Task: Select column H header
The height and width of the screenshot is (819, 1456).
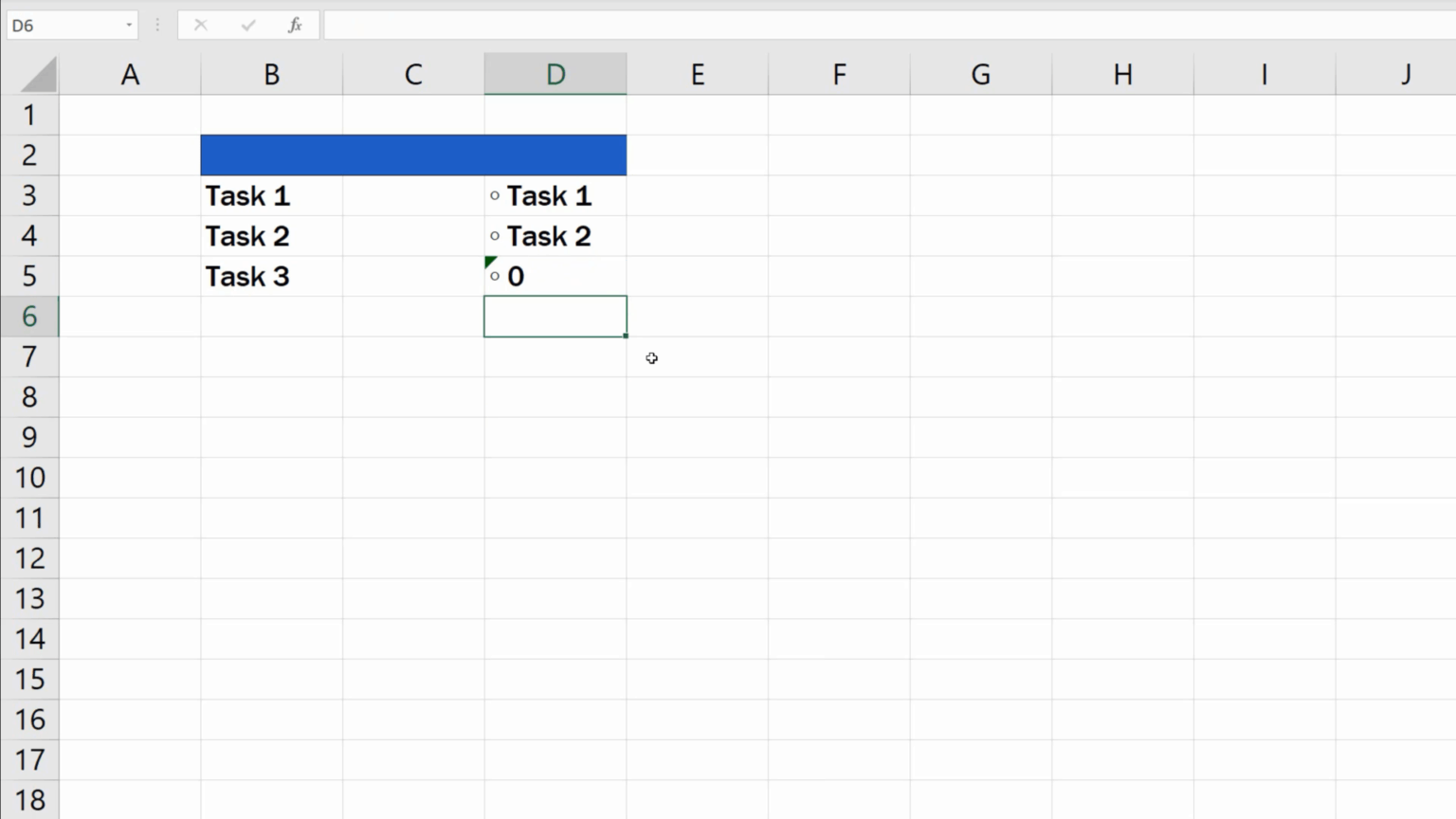Action: (1122, 74)
